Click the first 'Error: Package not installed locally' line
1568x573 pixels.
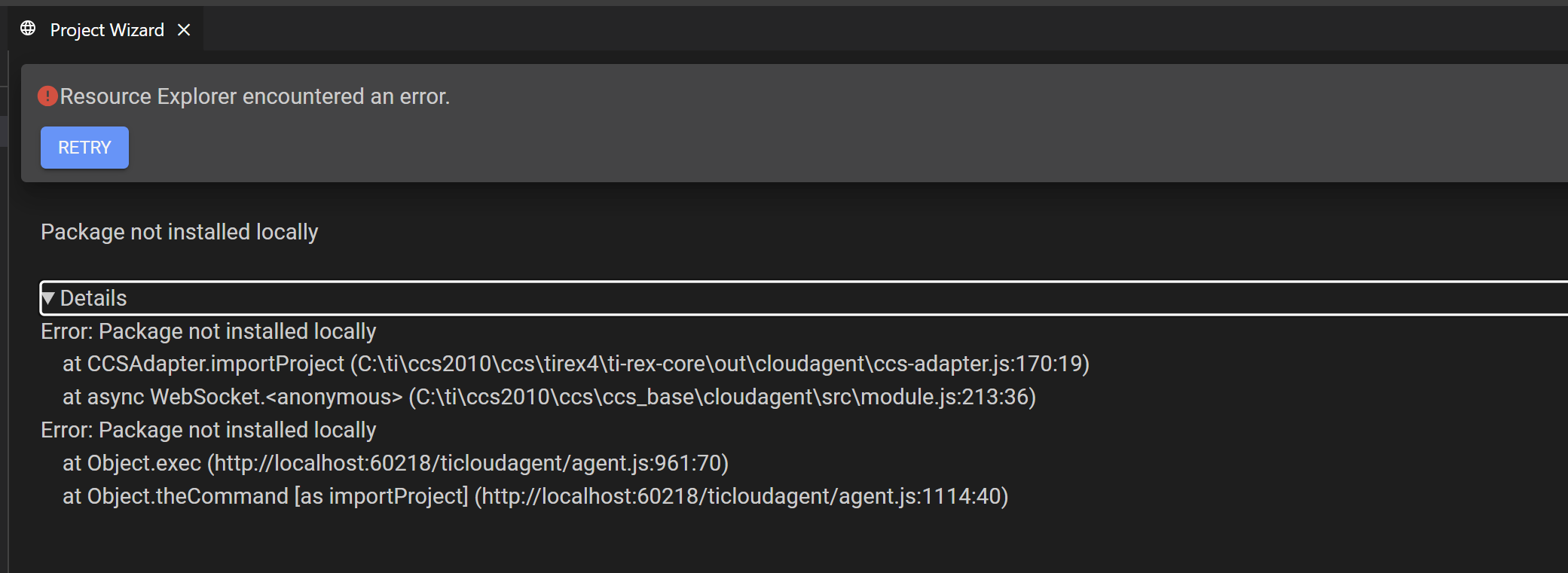[x=208, y=331]
